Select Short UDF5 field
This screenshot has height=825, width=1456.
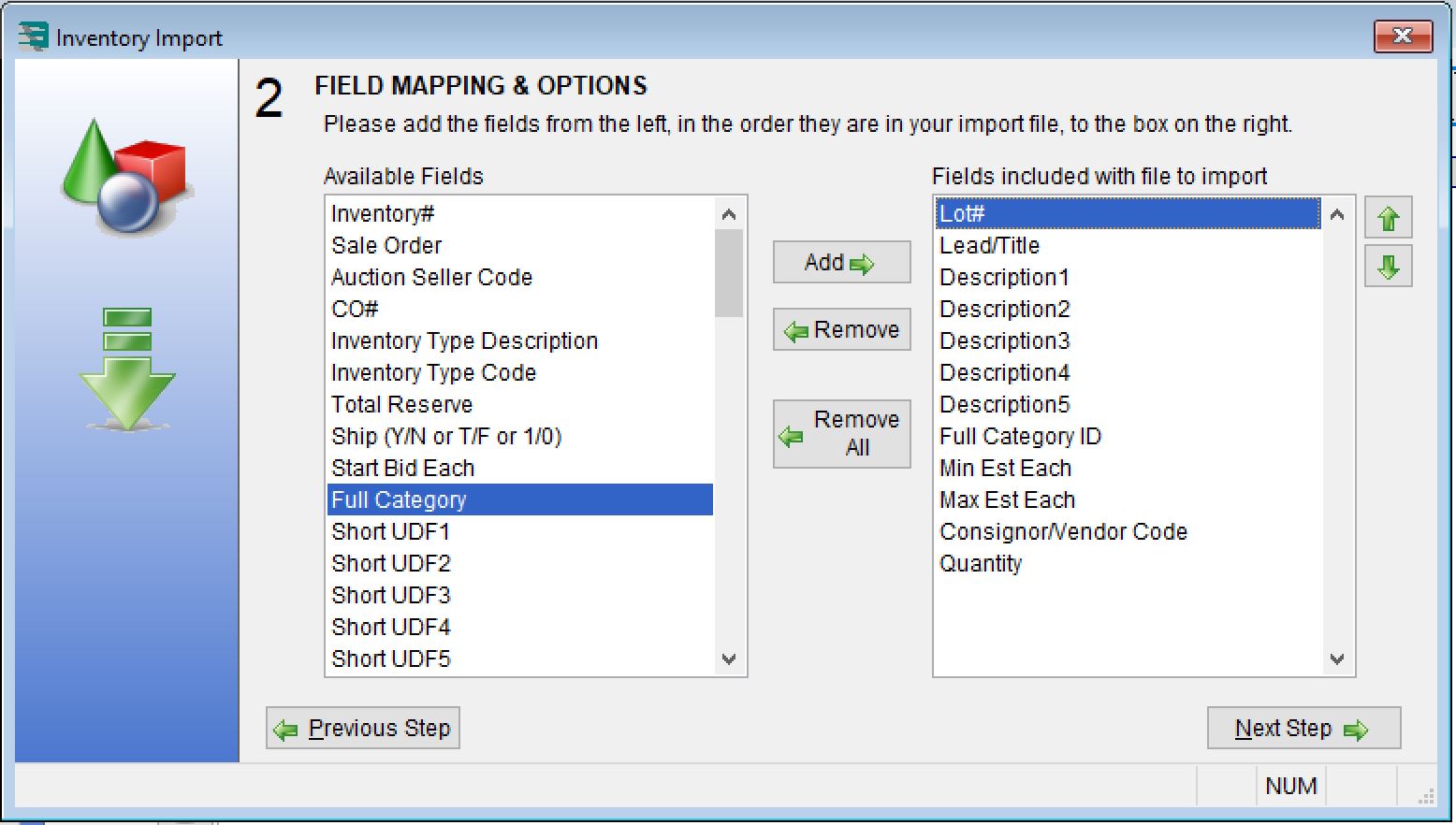[520, 659]
